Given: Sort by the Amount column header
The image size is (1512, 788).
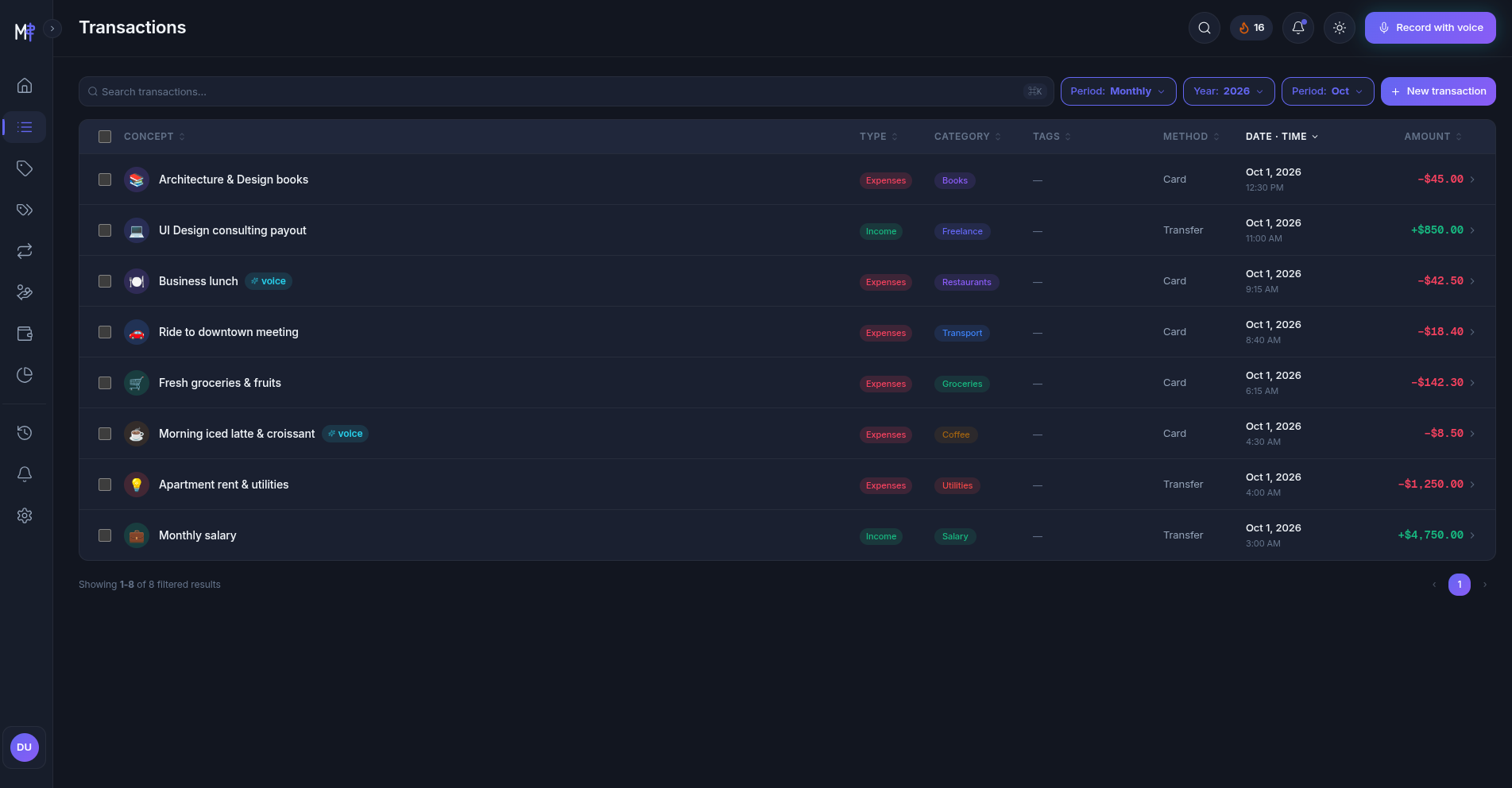Looking at the screenshot, I should pyautogui.click(x=1433, y=137).
